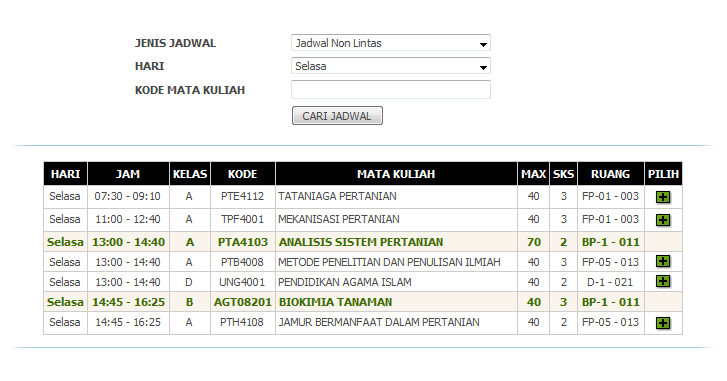The height and width of the screenshot is (381, 727).
Task: Click the CARI JADWAL button
Action: [x=337, y=116]
